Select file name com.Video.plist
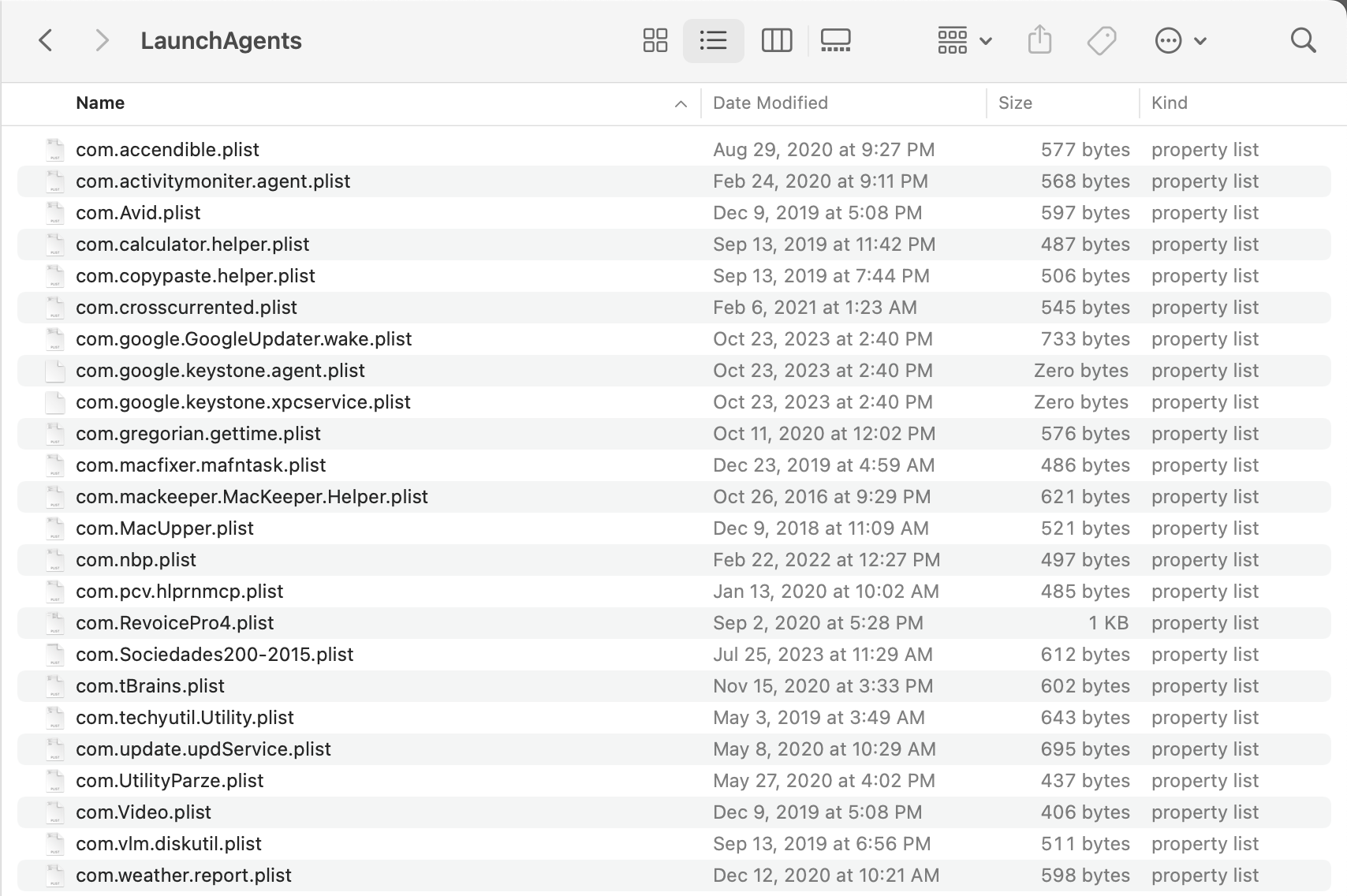The height and width of the screenshot is (896, 1347). [x=144, y=812]
